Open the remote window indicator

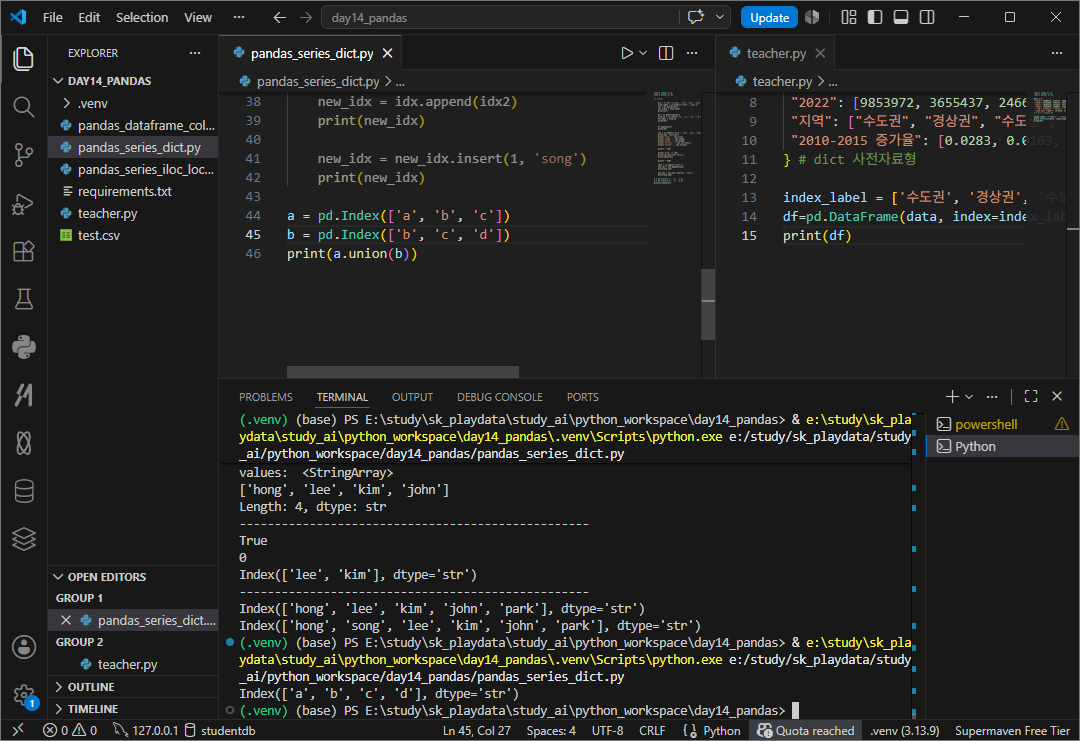(19, 731)
